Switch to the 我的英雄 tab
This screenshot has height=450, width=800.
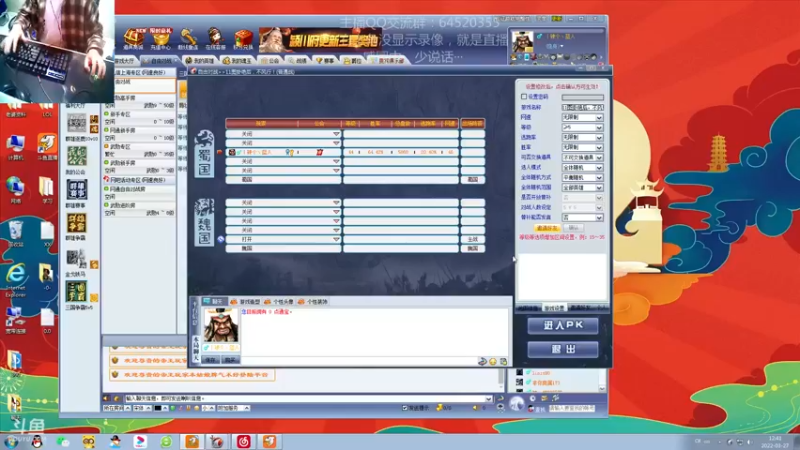pyautogui.click(x=200, y=61)
